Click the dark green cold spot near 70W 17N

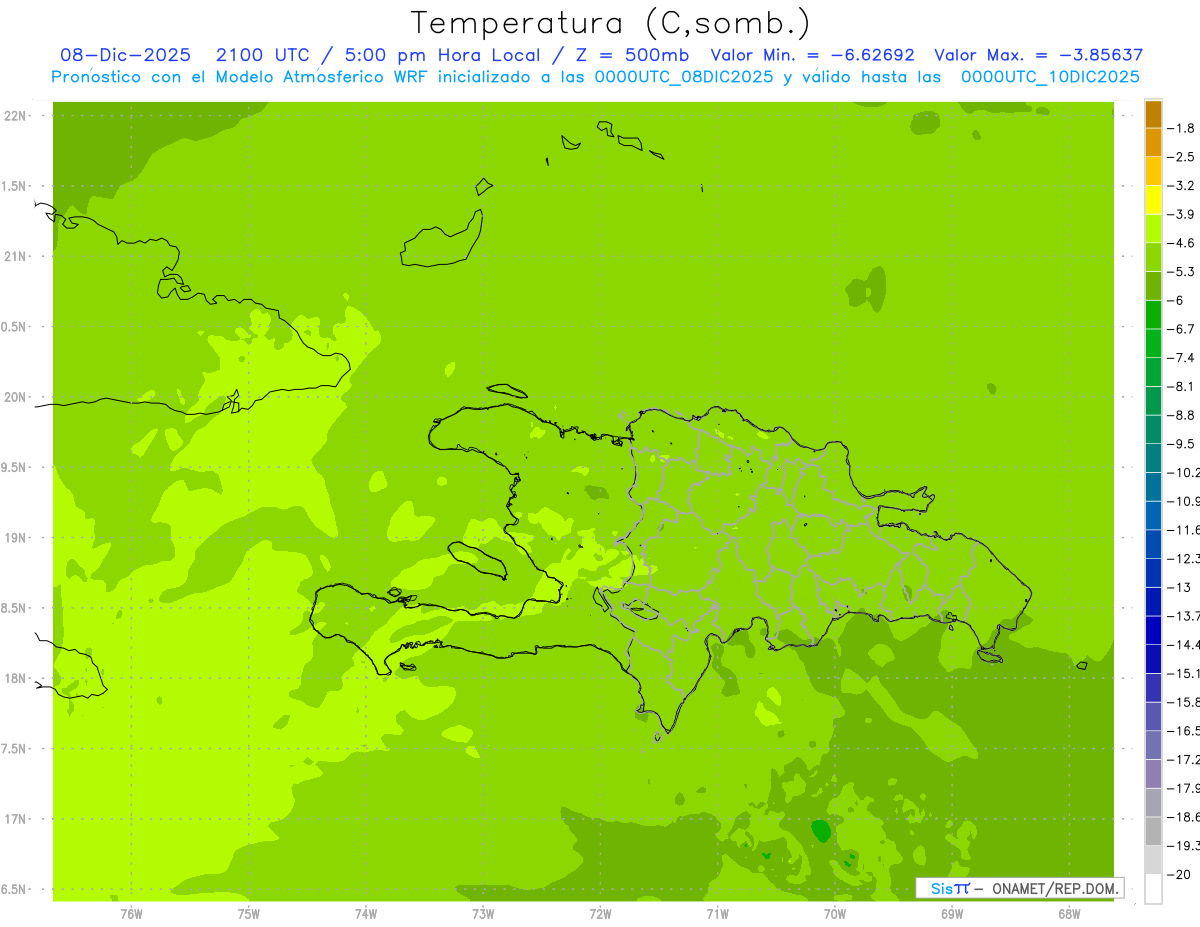(x=821, y=831)
